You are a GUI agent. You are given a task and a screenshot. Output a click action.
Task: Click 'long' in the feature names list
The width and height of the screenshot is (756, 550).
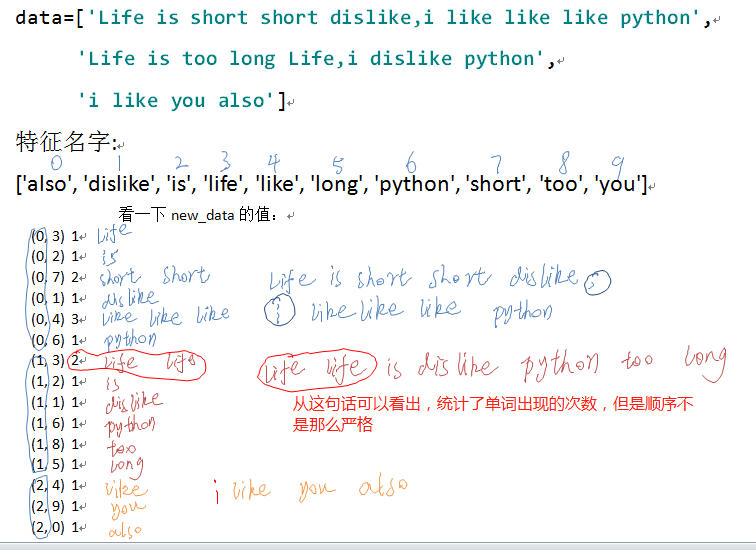coord(337,185)
